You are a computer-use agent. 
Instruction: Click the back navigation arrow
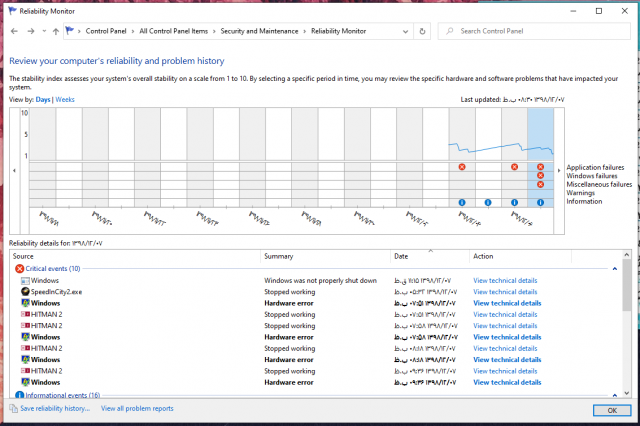tap(14, 31)
